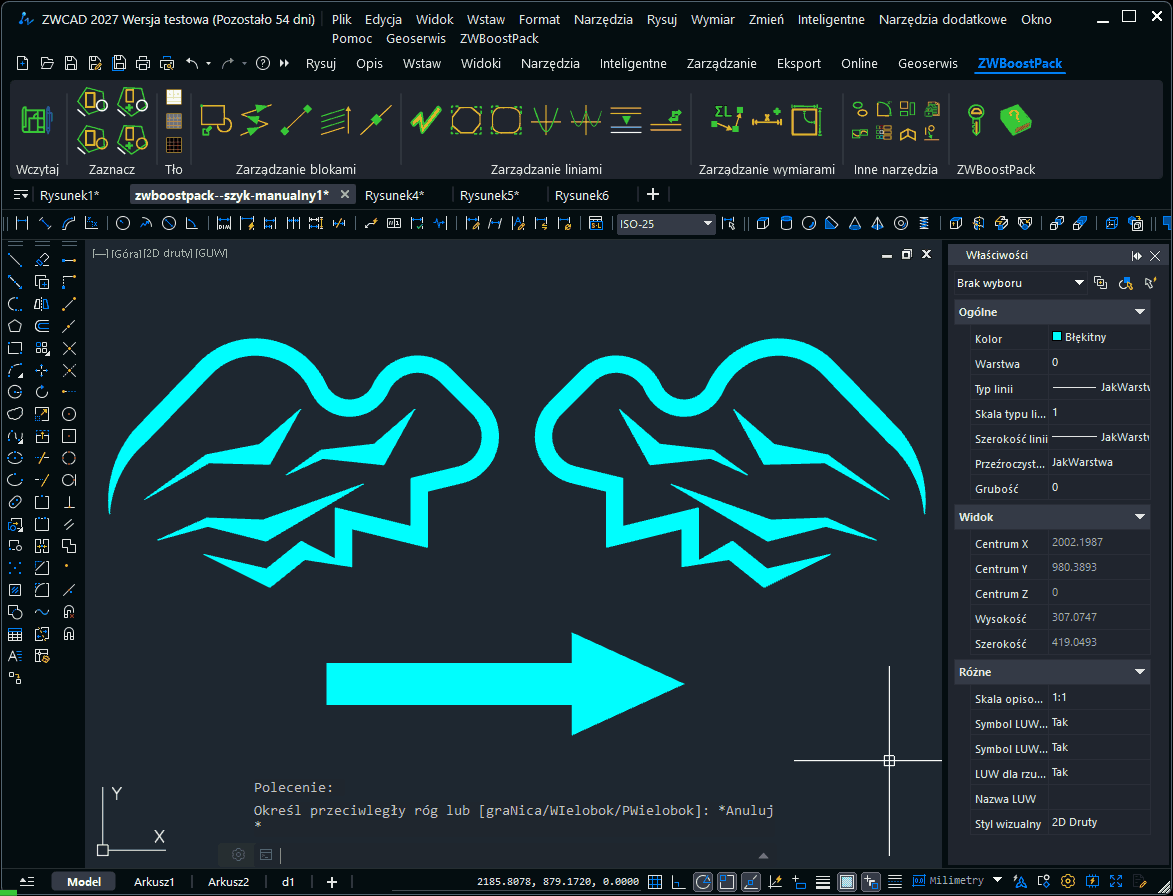1173x896 pixels.
Task: Click the Polygon drawing tool
Action: [15, 326]
